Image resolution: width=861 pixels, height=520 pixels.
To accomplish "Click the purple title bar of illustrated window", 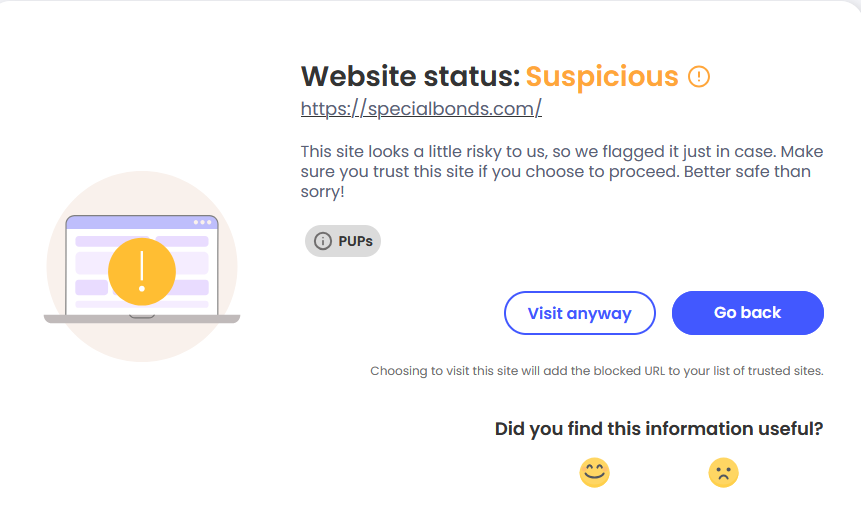I will point(130,222).
